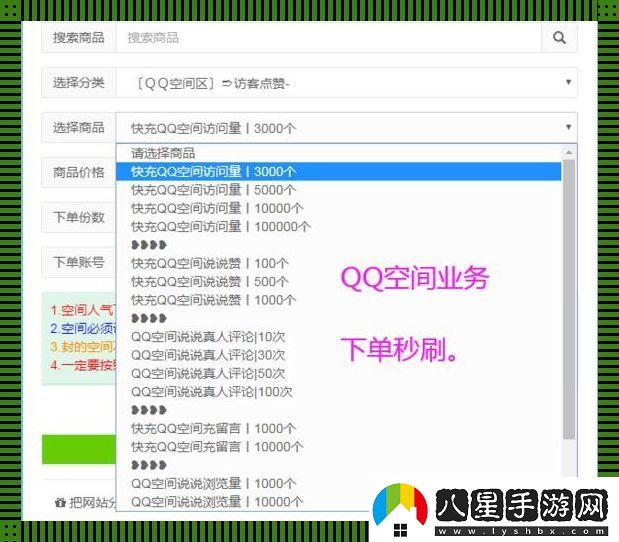The width and height of the screenshot is (619, 542).
Task: Click the gift icon beside 把网站分
Action: click(60, 503)
